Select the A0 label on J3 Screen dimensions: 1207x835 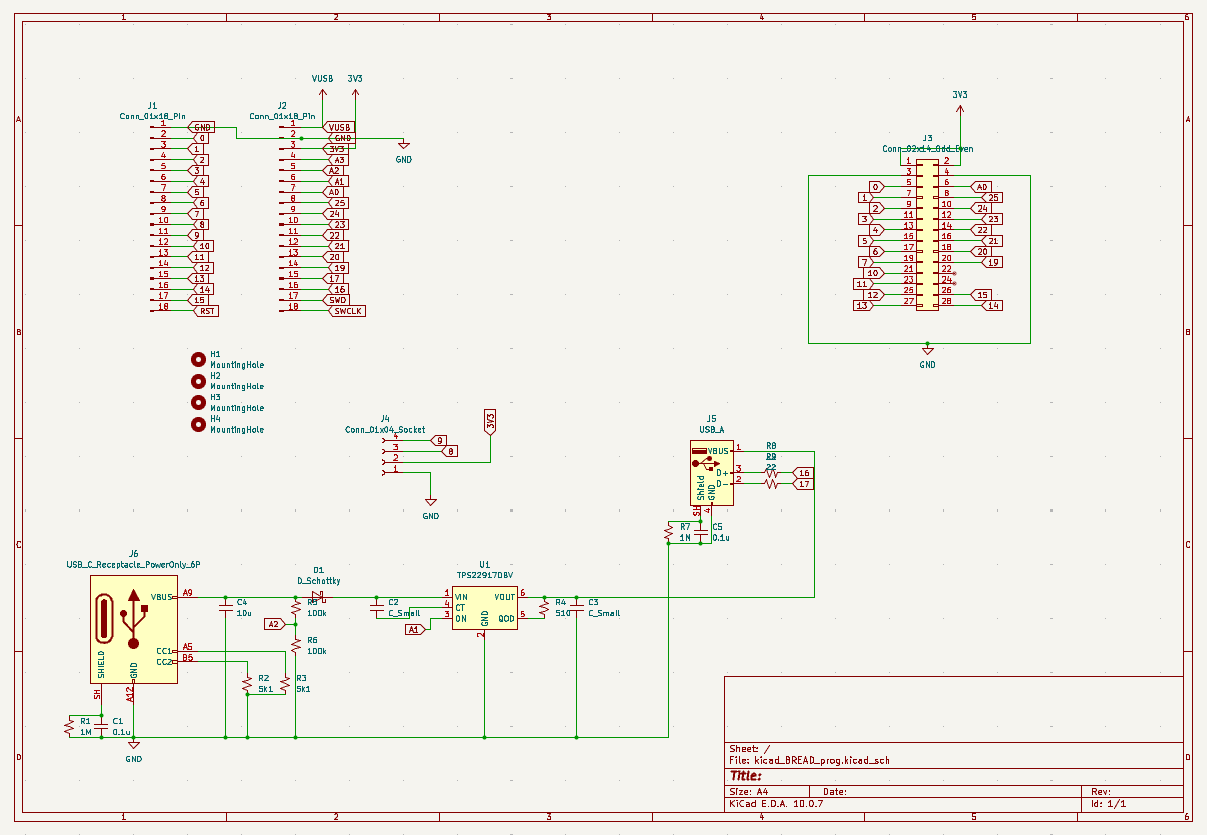(x=981, y=187)
